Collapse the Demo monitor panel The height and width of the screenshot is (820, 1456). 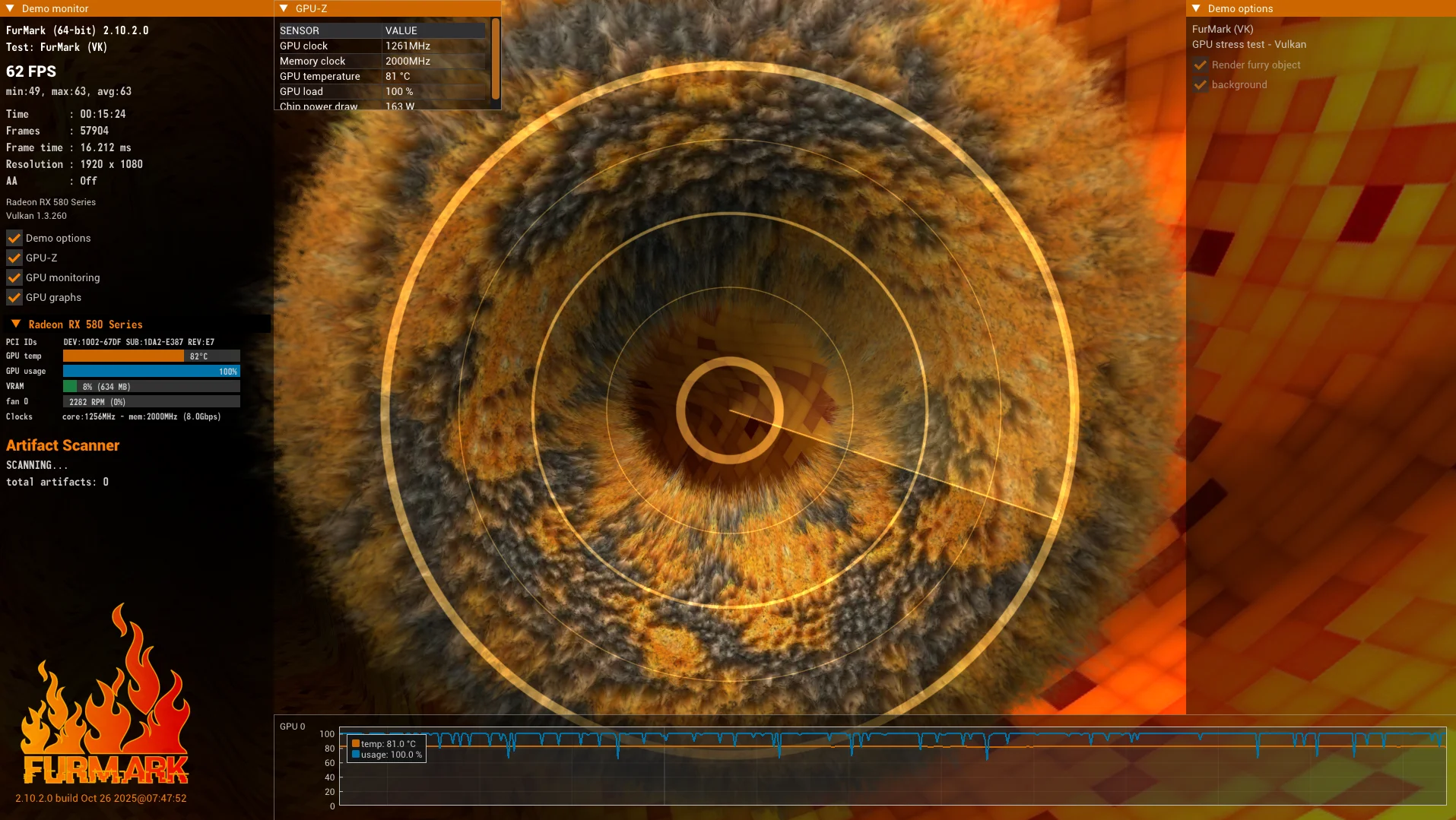point(10,8)
